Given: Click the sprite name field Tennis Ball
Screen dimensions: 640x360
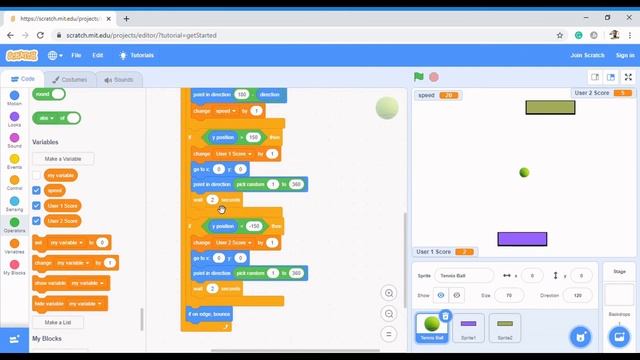Looking at the screenshot, I should click(x=464, y=276).
